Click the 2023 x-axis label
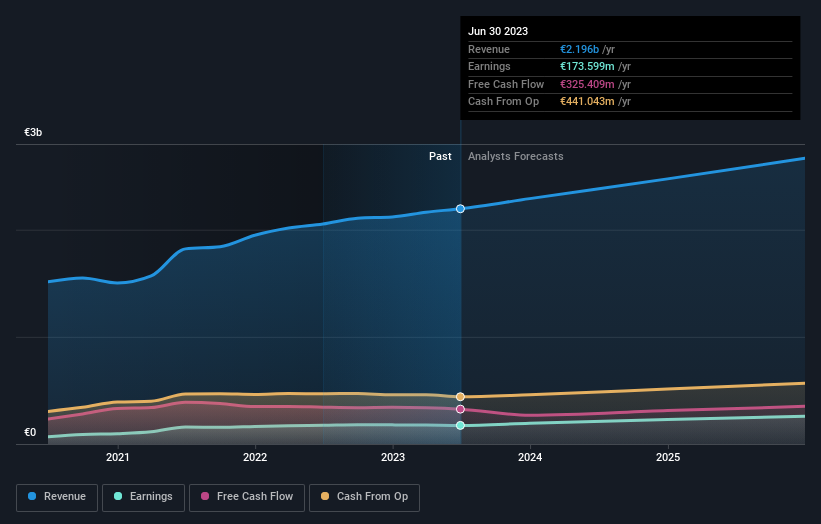 coord(393,458)
